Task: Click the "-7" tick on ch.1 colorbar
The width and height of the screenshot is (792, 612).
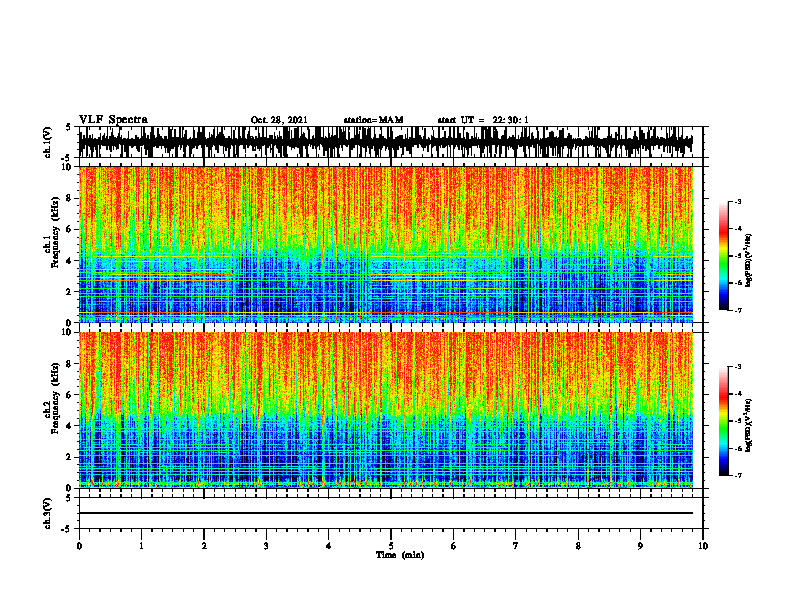Action: pos(738,310)
